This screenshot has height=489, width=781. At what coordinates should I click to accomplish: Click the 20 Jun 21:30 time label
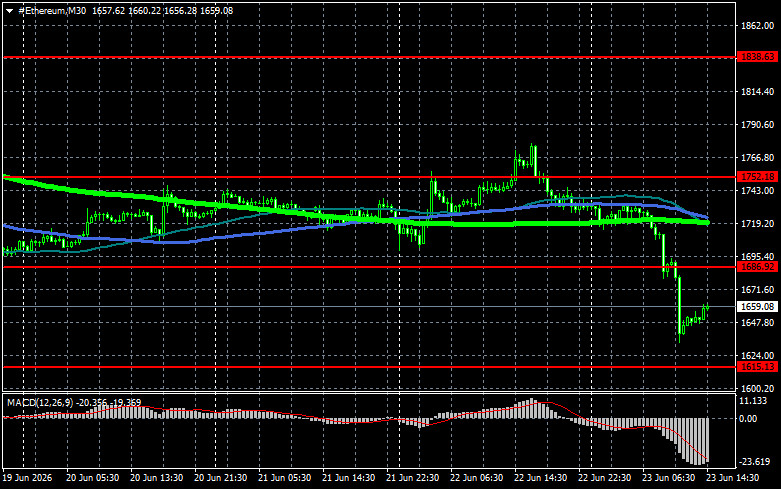coord(221,478)
